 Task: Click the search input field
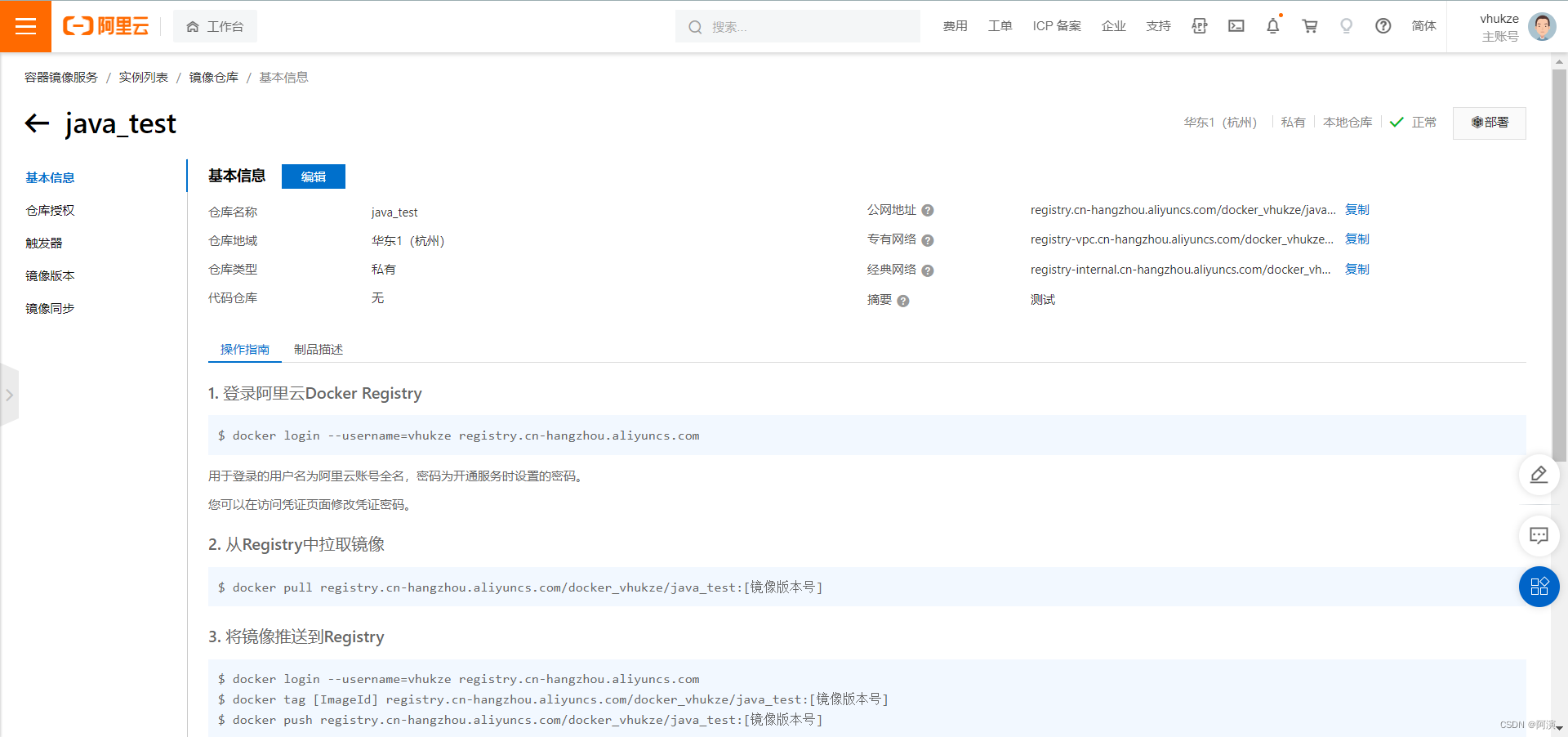[798, 26]
